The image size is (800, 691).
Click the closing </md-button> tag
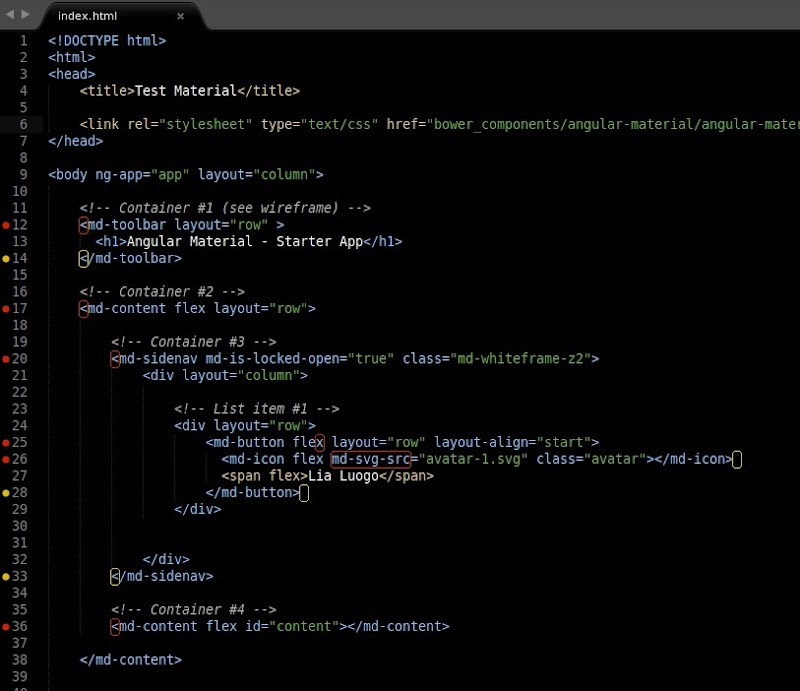[x=253, y=492]
